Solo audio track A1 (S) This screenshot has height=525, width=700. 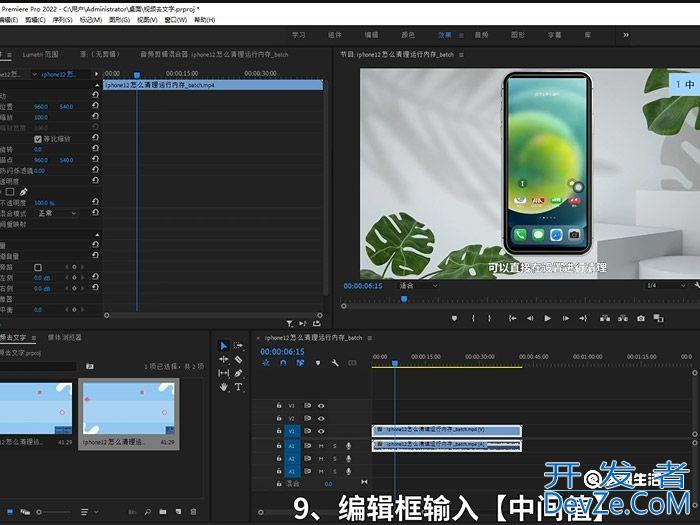(334, 446)
